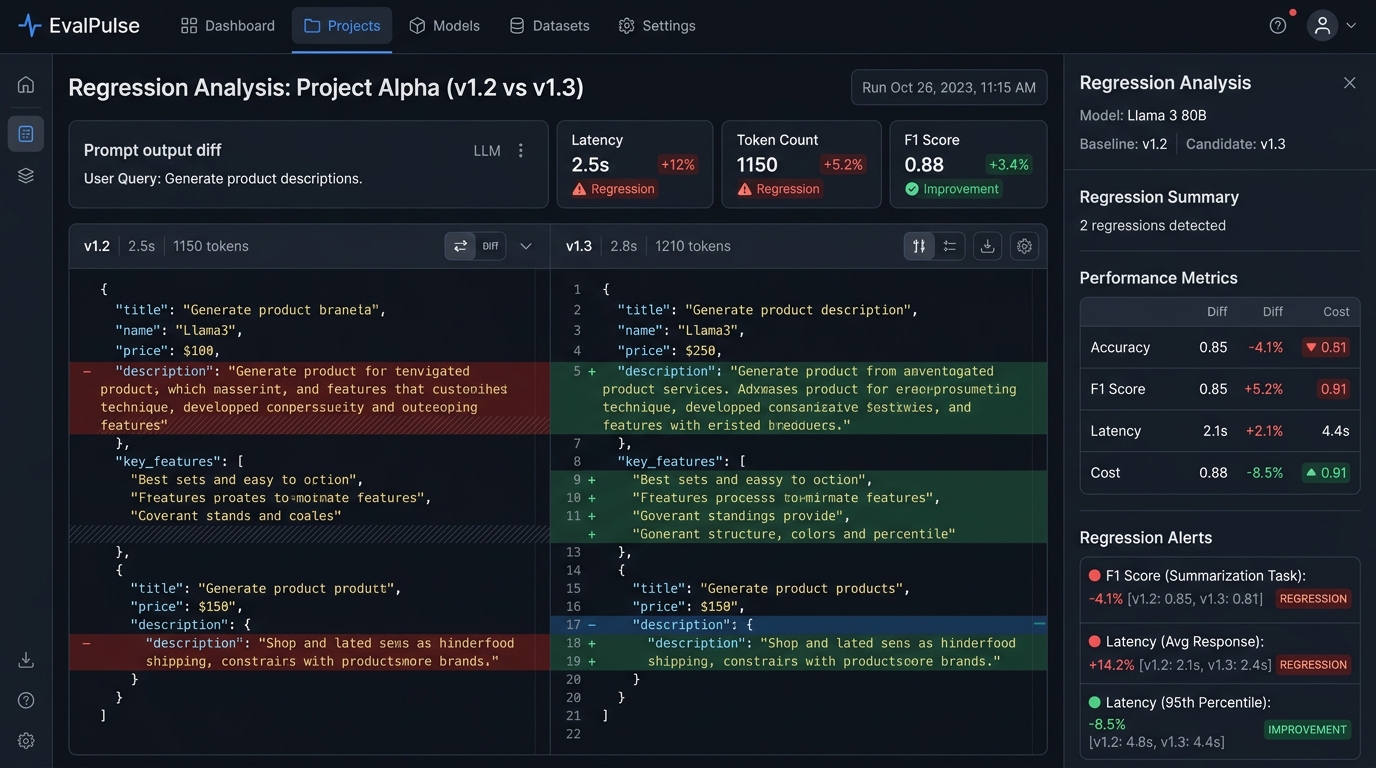
Task: Click the Cost row in Performance Metrics
Action: point(1220,473)
